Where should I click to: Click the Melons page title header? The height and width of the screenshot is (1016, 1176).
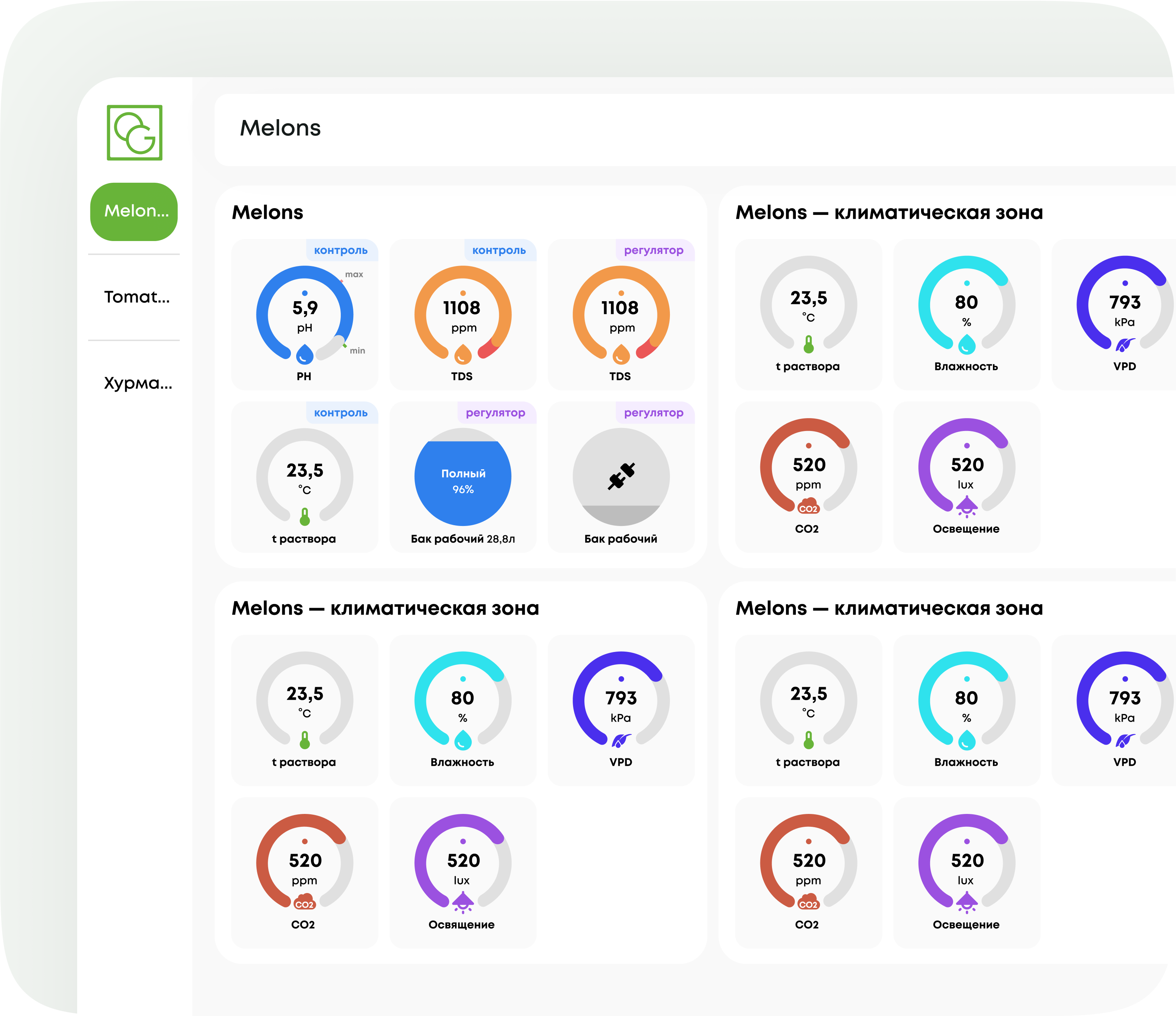280,128
